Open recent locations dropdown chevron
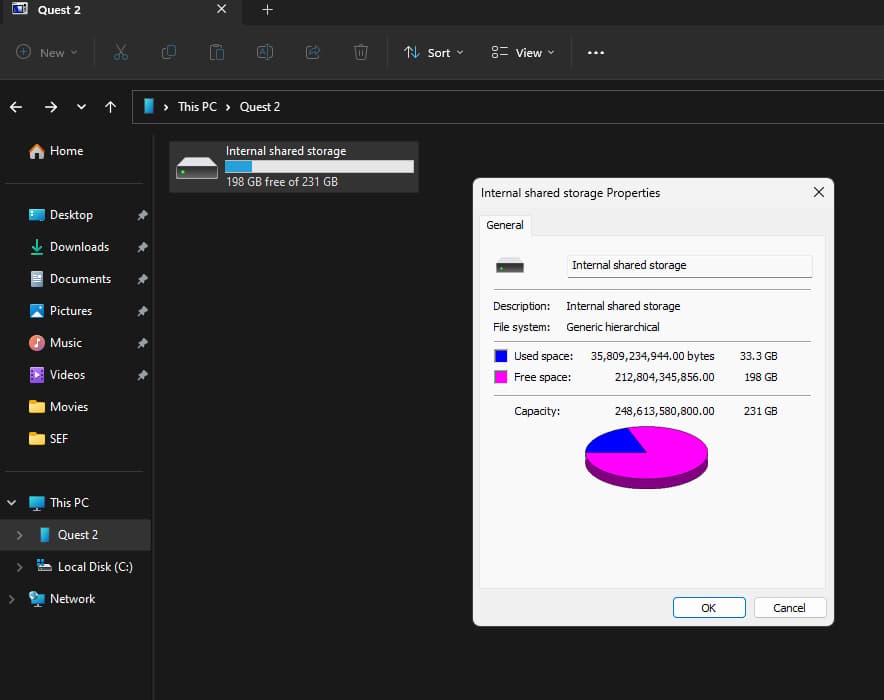Viewport: 884px width, 700px height. click(81, 107)
